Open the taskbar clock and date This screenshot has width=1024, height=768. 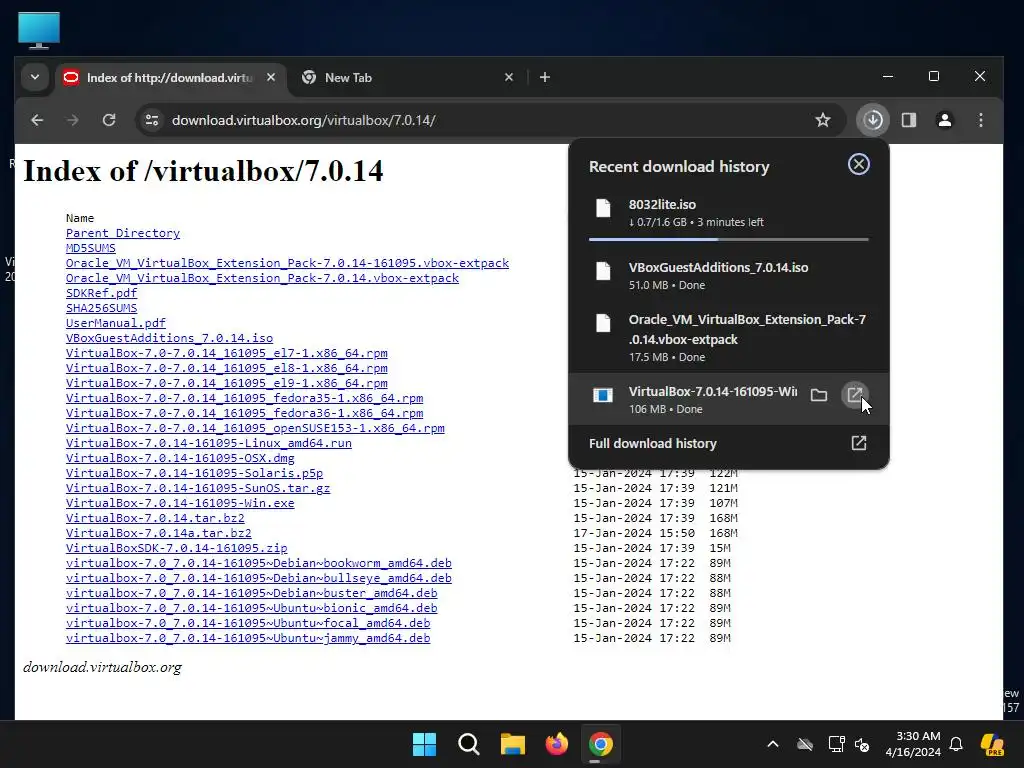point(913,744)
